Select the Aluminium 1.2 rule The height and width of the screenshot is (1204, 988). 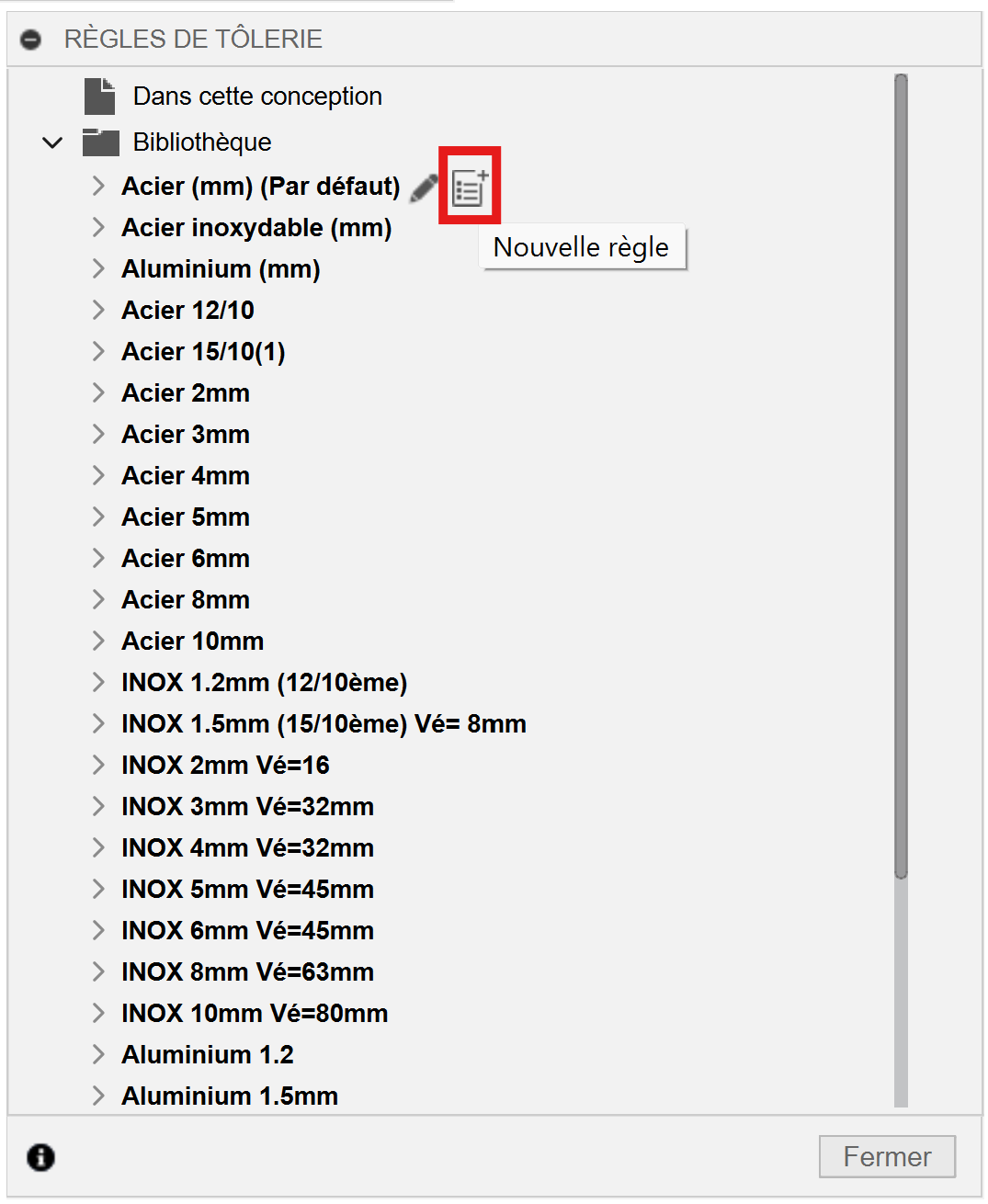point(208,1055)
